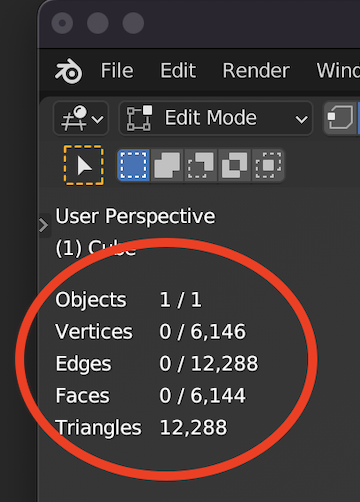Click the Edit Mode mesh icon
The image size is (360, 502).
click(139, 118)
